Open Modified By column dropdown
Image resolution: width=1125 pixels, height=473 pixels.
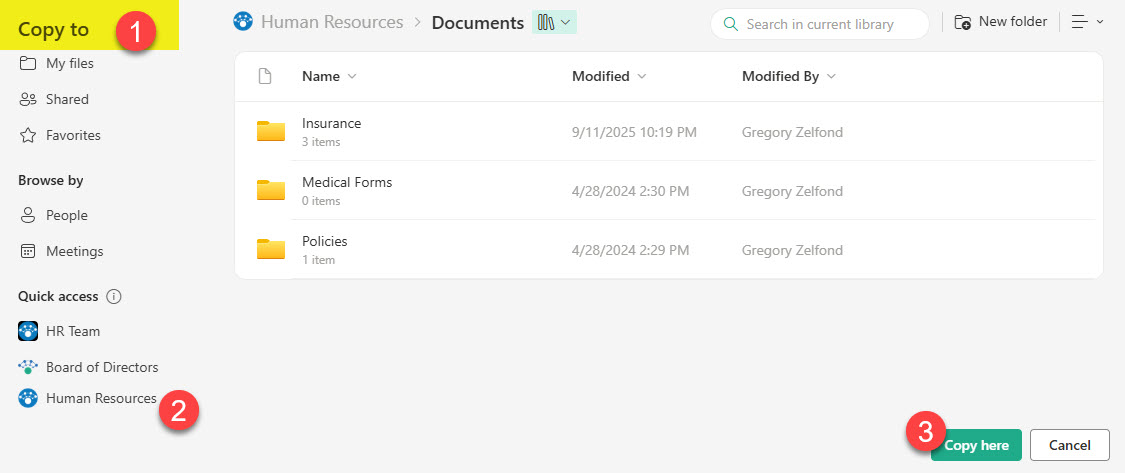tap(831, 76)
